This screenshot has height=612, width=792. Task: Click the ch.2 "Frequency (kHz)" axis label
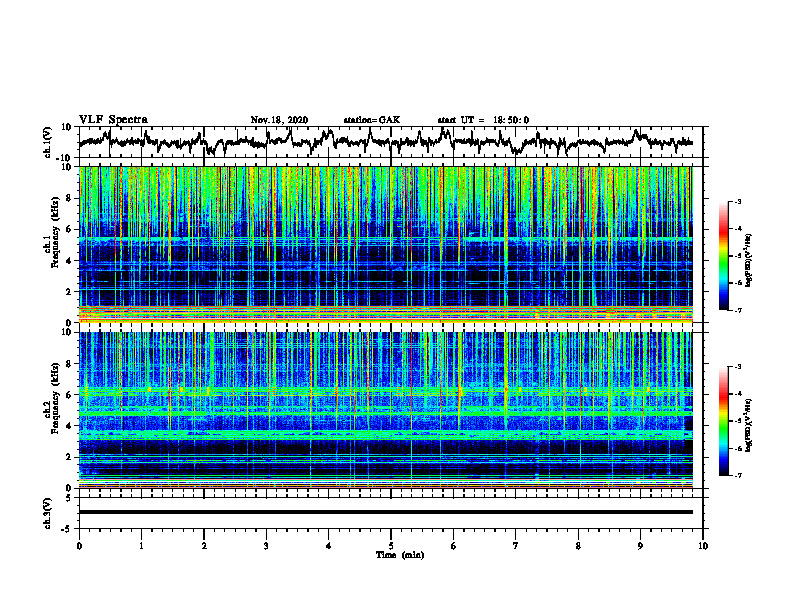[x=53, y=398]
